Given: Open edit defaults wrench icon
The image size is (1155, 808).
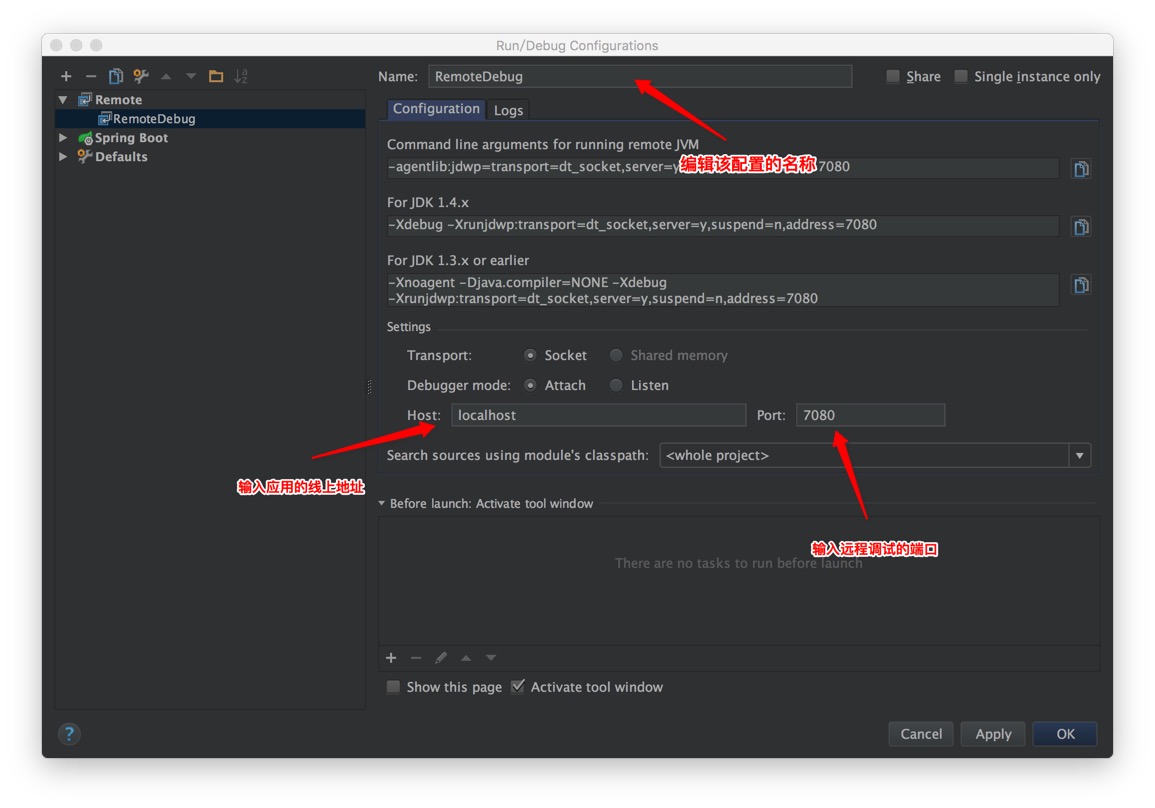Looking at the screenshot, I should coord(141,76).
